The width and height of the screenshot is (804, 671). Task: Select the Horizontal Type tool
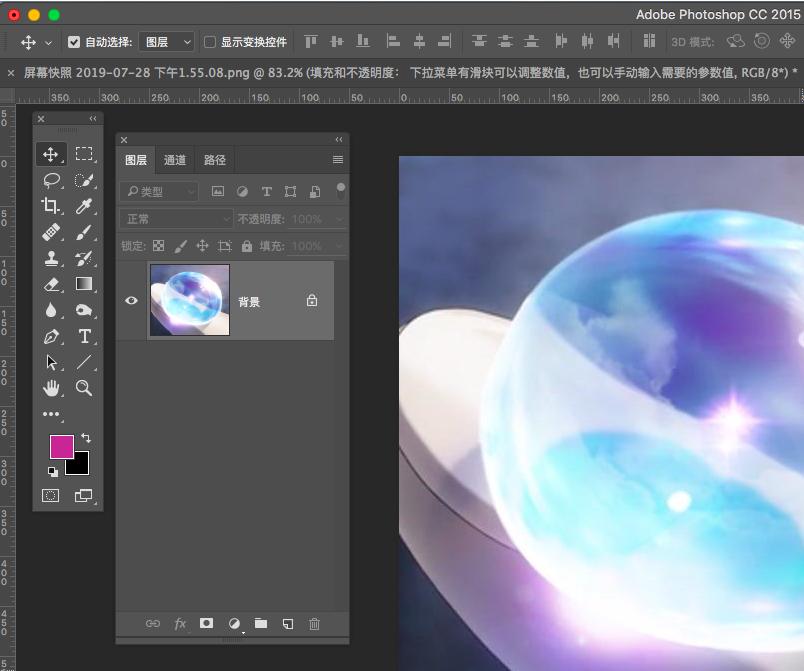[84, 336]
